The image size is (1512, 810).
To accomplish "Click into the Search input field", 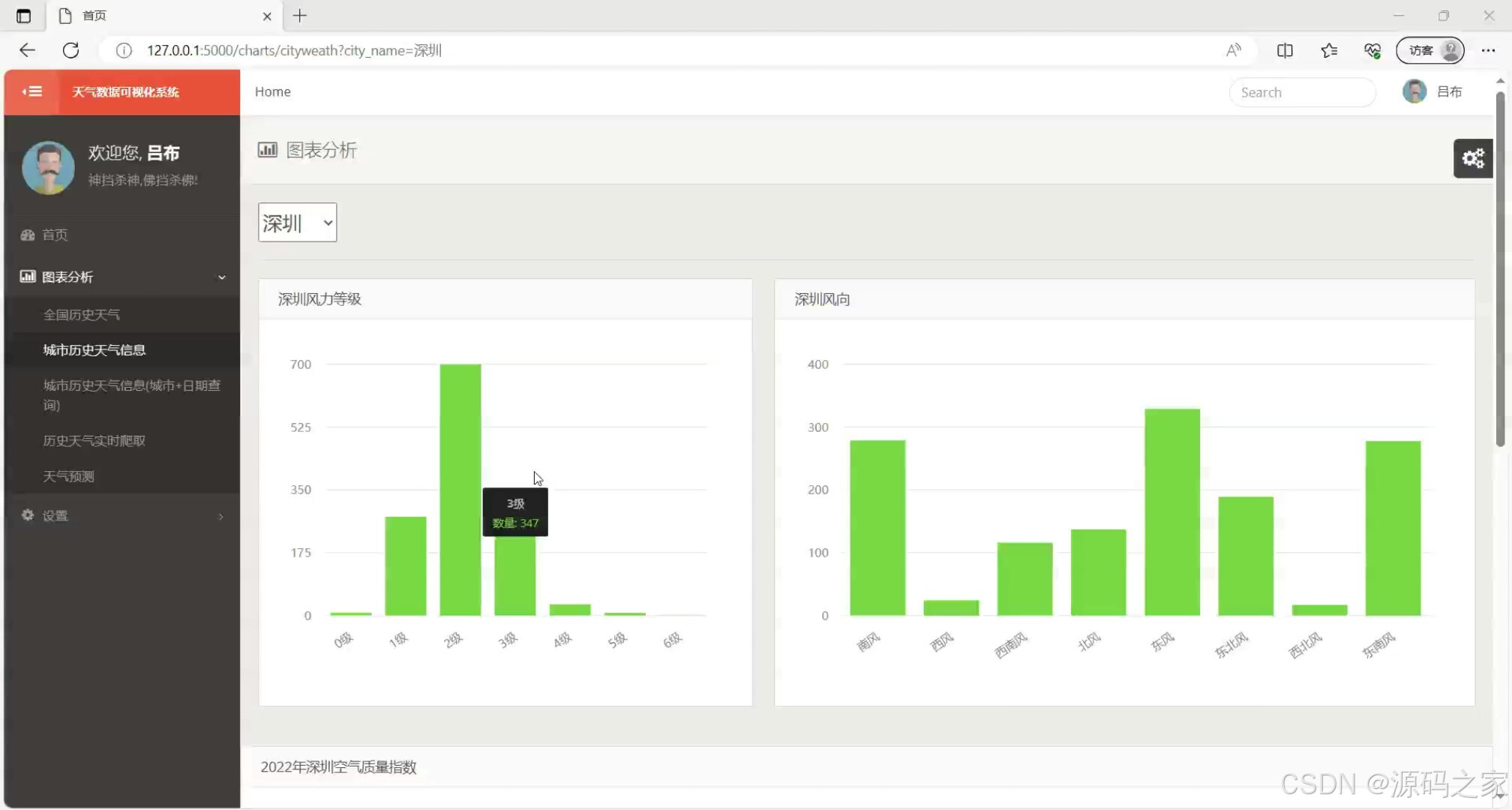I will coord(1301,92).
